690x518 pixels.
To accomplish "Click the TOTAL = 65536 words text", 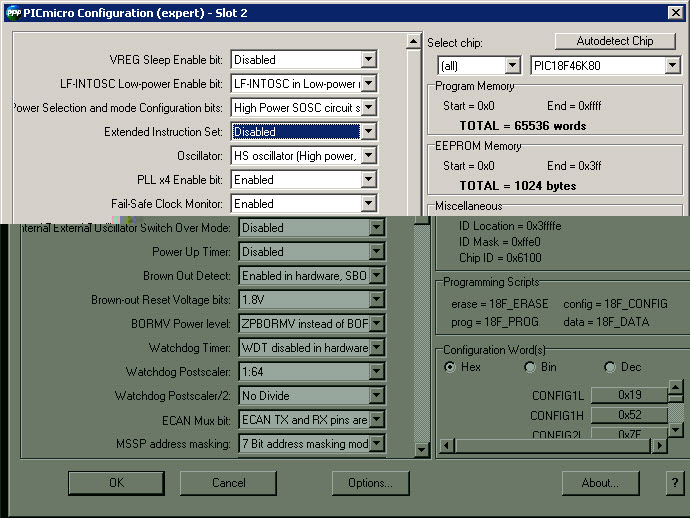I will coord(523,126).
